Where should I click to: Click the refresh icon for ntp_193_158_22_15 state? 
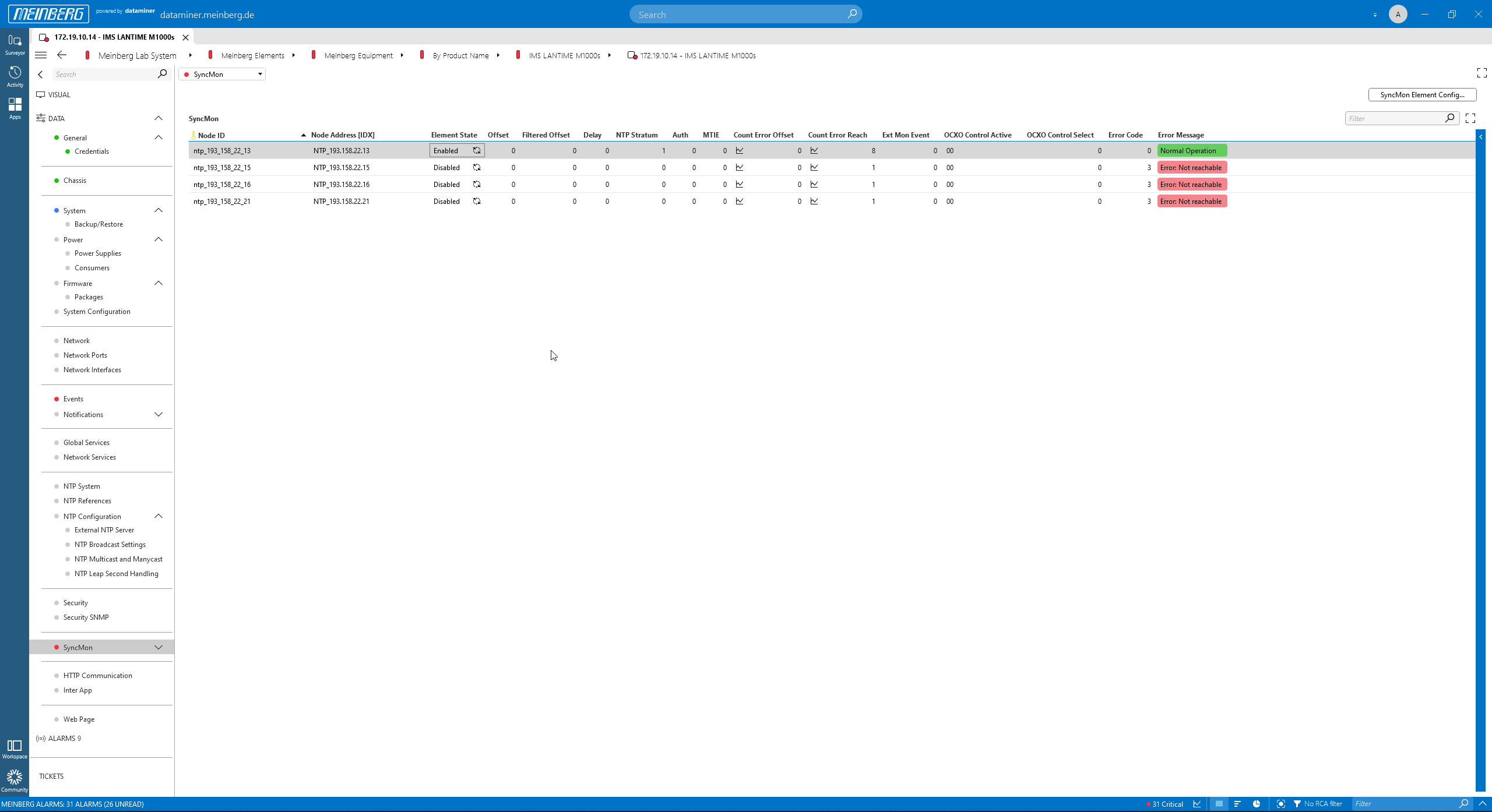(x=477, y=167)
